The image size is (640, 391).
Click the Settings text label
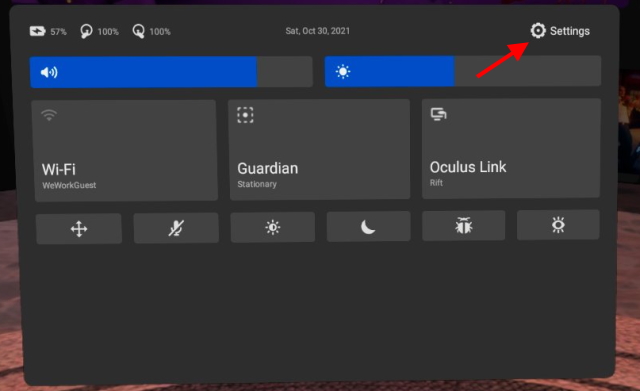(x=570, y=31)
